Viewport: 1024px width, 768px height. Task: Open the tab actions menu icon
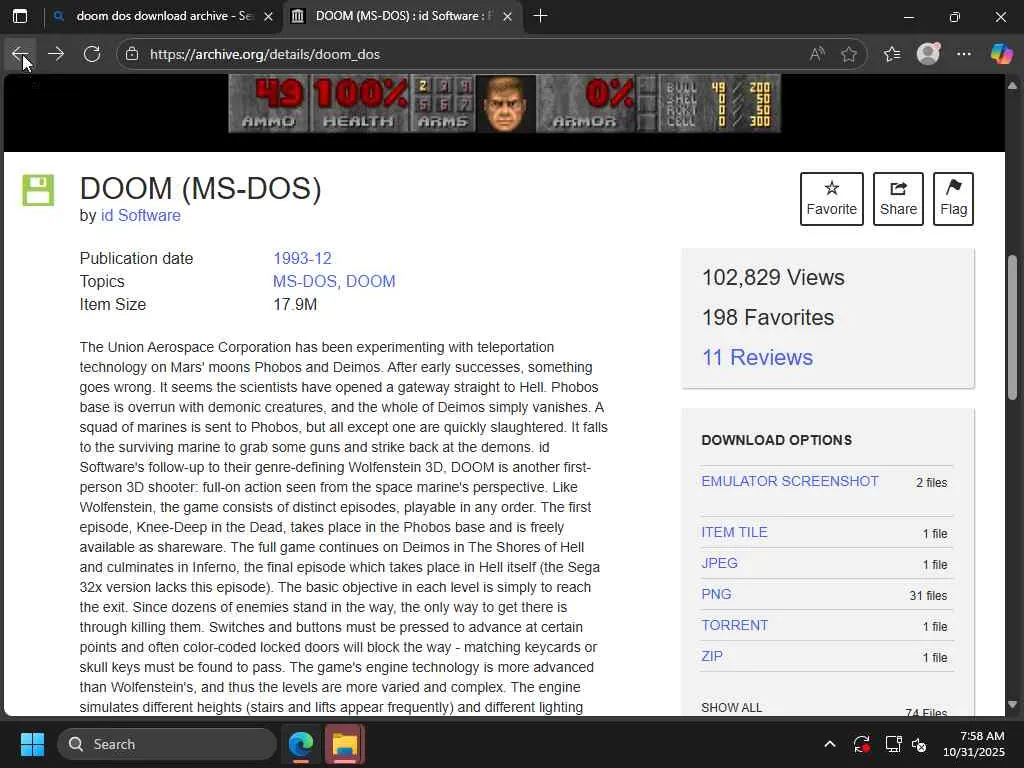20,16
